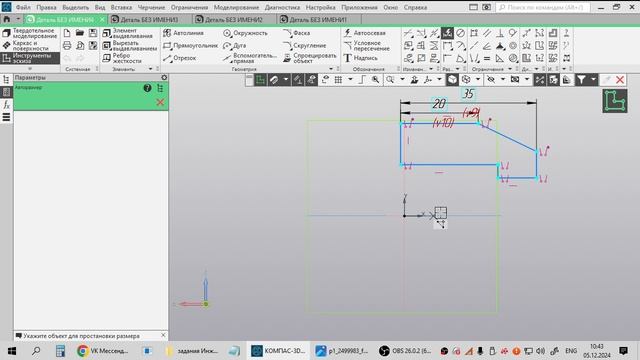Select Спроецировать объект tool

(309, 58)
